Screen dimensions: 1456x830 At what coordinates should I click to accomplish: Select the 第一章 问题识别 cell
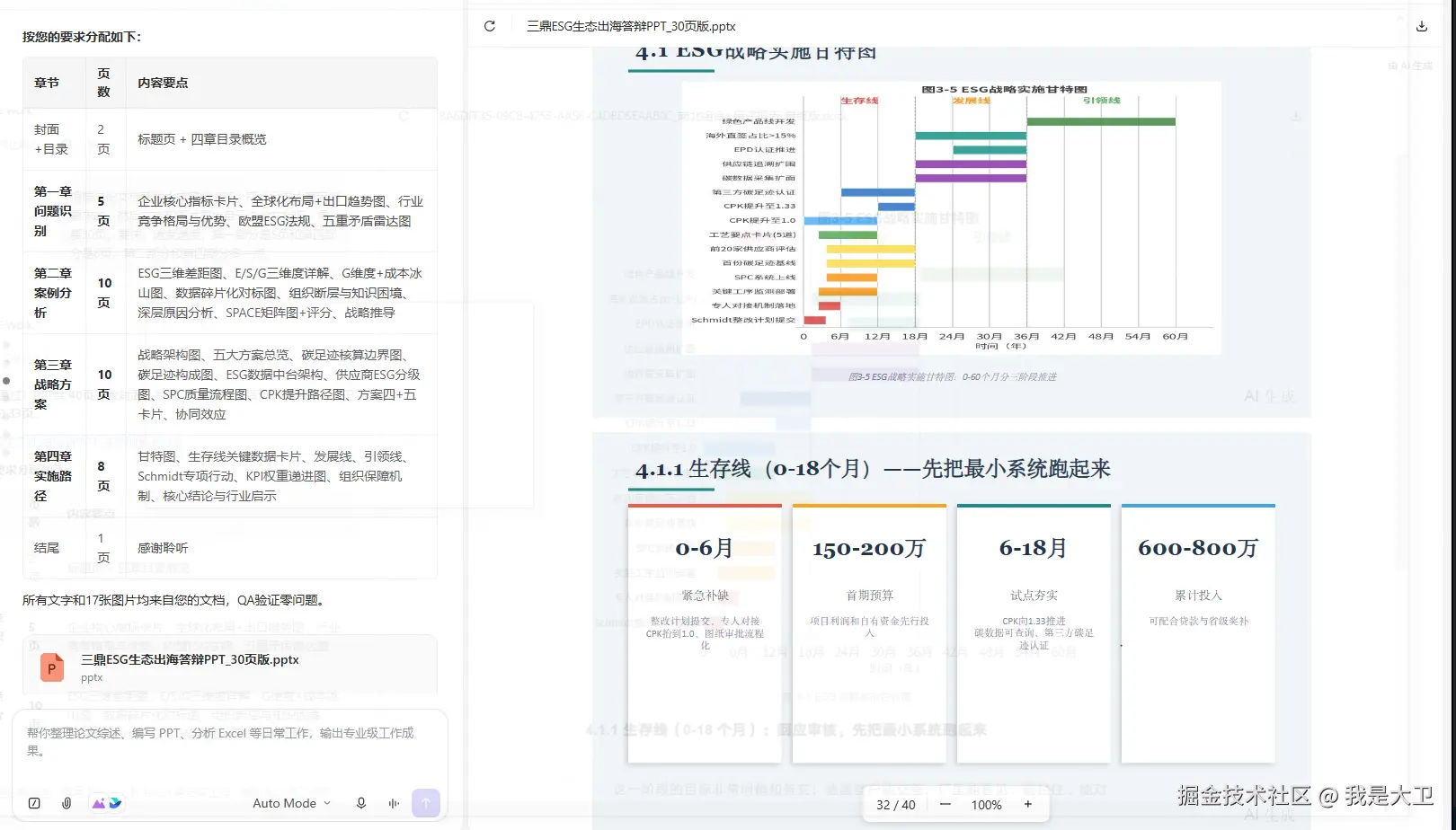coord(53,211)
